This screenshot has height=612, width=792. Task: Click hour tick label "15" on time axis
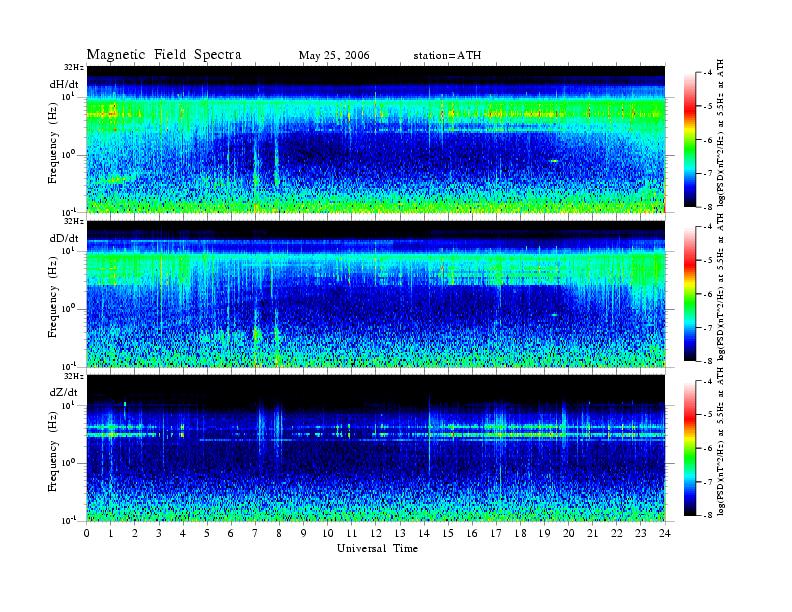point(448,533)
